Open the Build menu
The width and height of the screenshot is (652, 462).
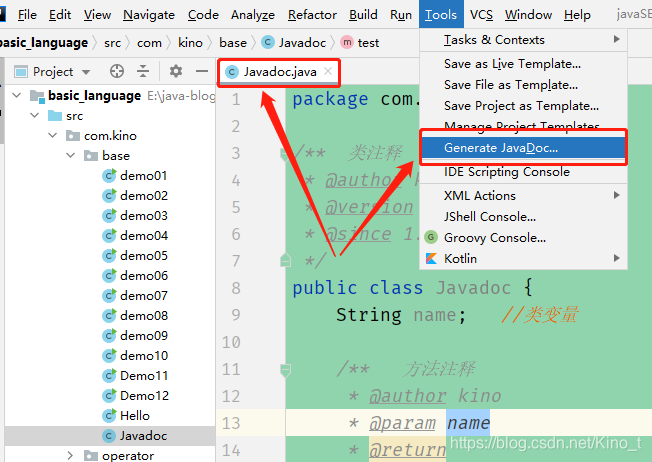pyautogui.click(x=363, y=15)
